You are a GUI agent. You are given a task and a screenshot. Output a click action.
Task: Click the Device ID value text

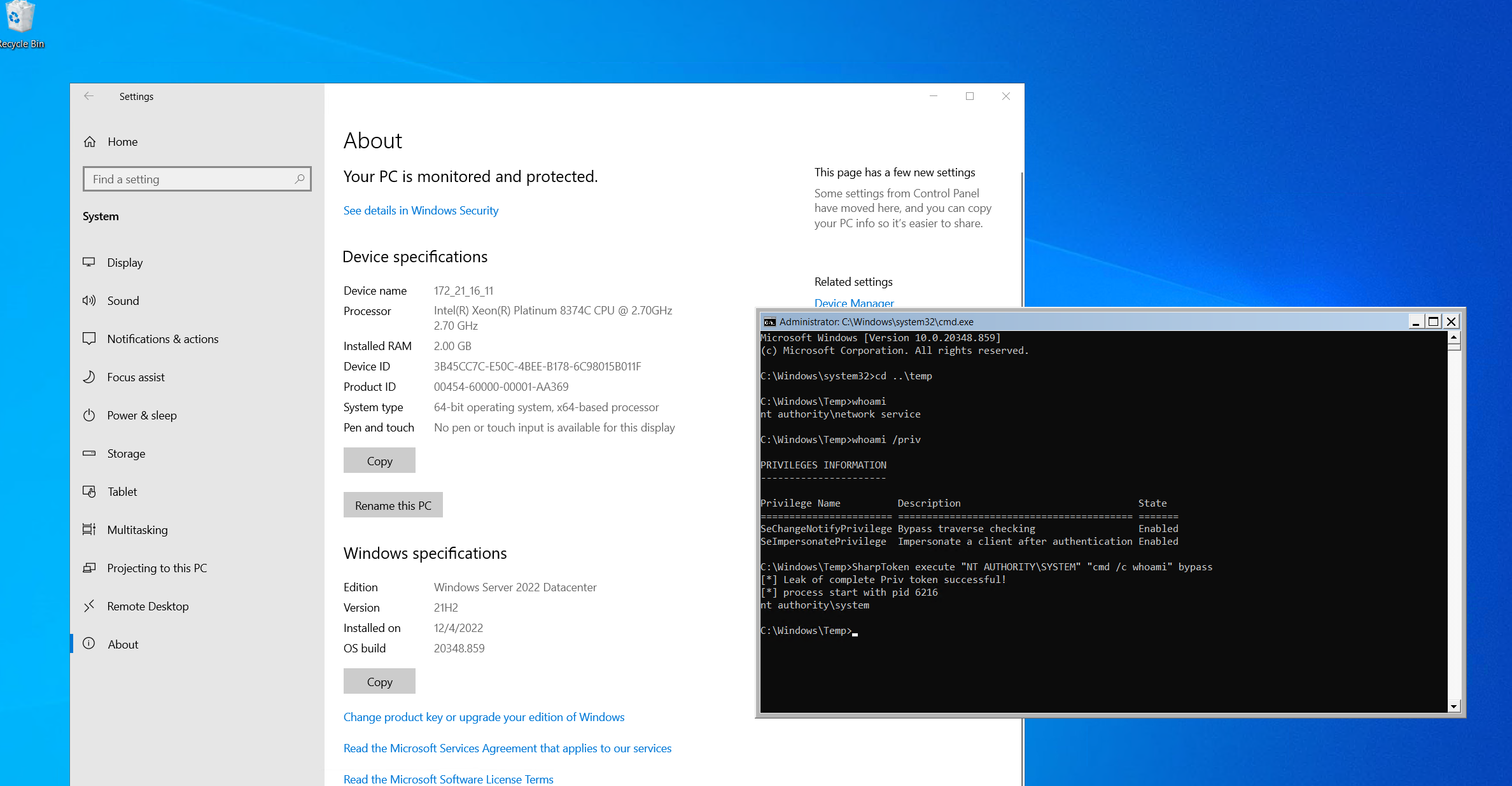point(538,367)
